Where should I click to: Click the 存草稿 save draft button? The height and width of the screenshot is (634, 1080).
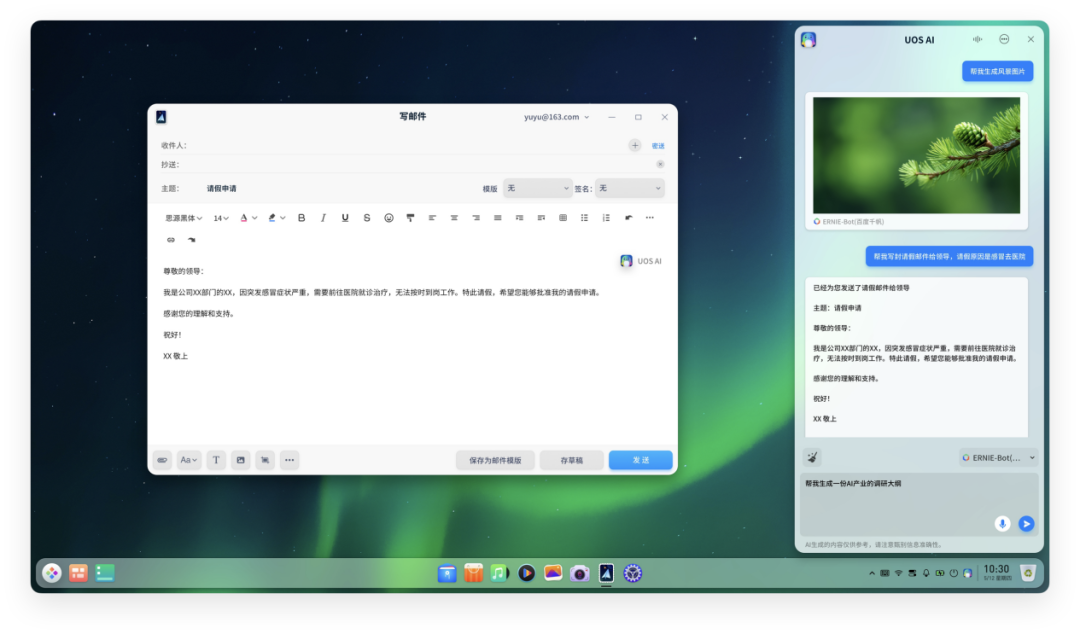571,460
